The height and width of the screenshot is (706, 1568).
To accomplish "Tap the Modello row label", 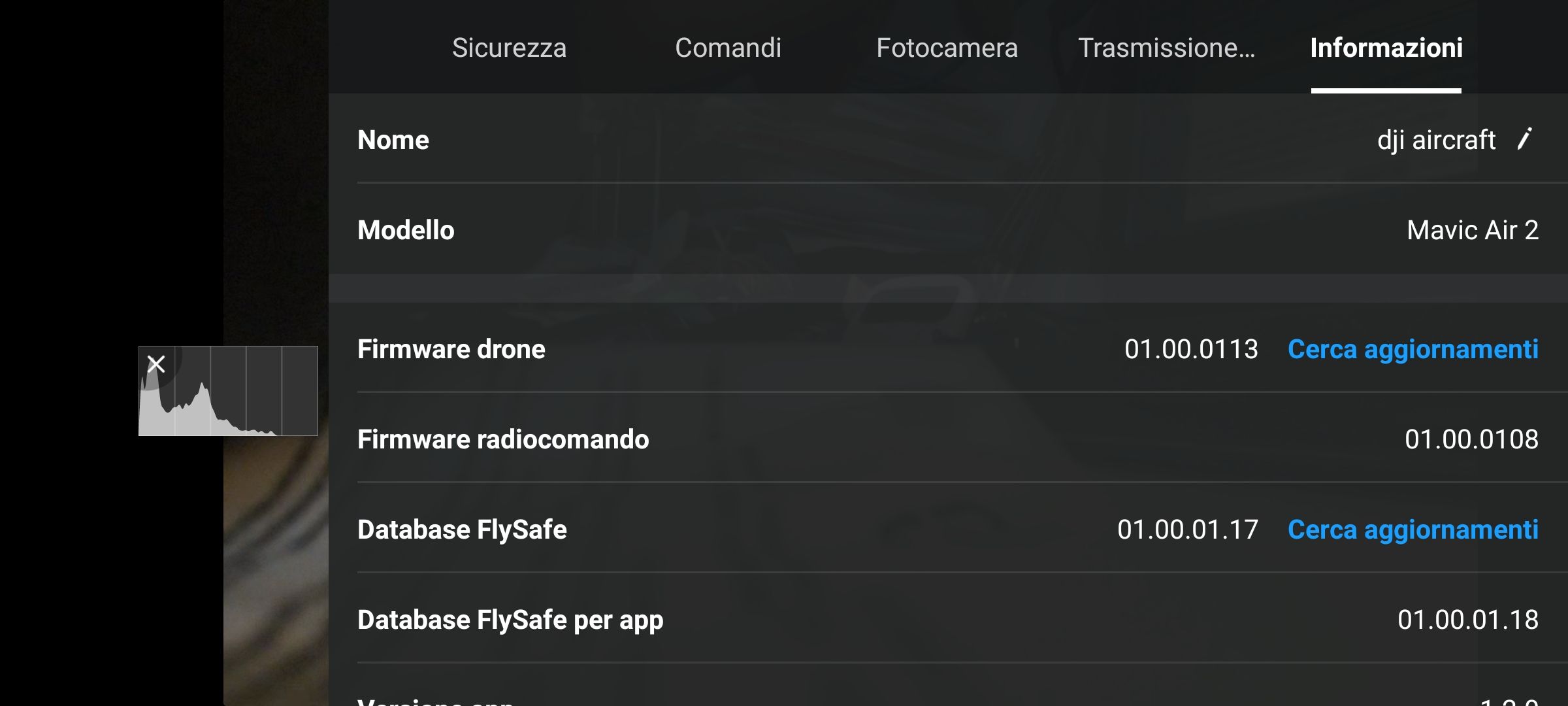I will point(406,230).
